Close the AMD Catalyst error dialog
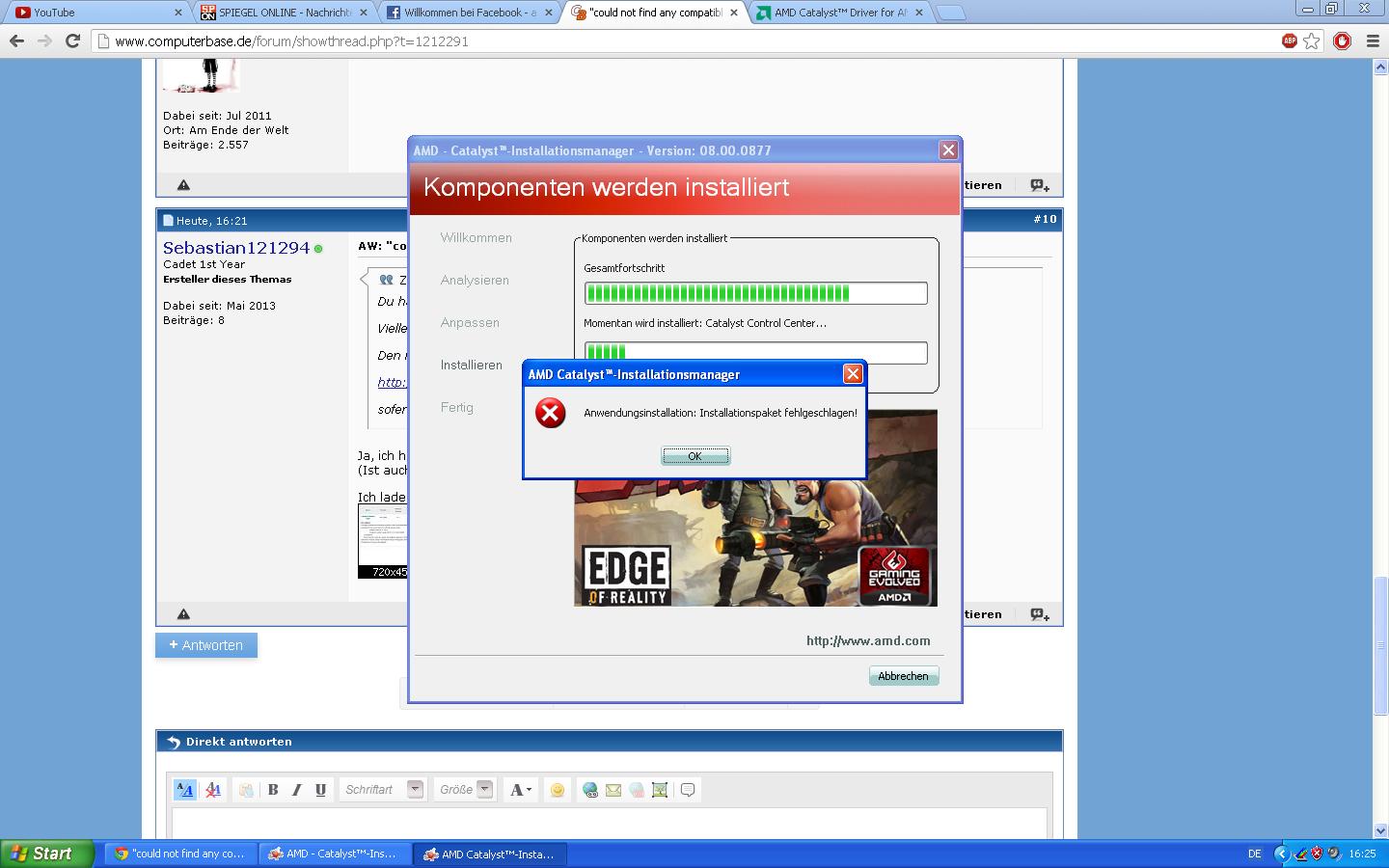This screenshot has height=868, width=1389. click(x=853, y=374)
